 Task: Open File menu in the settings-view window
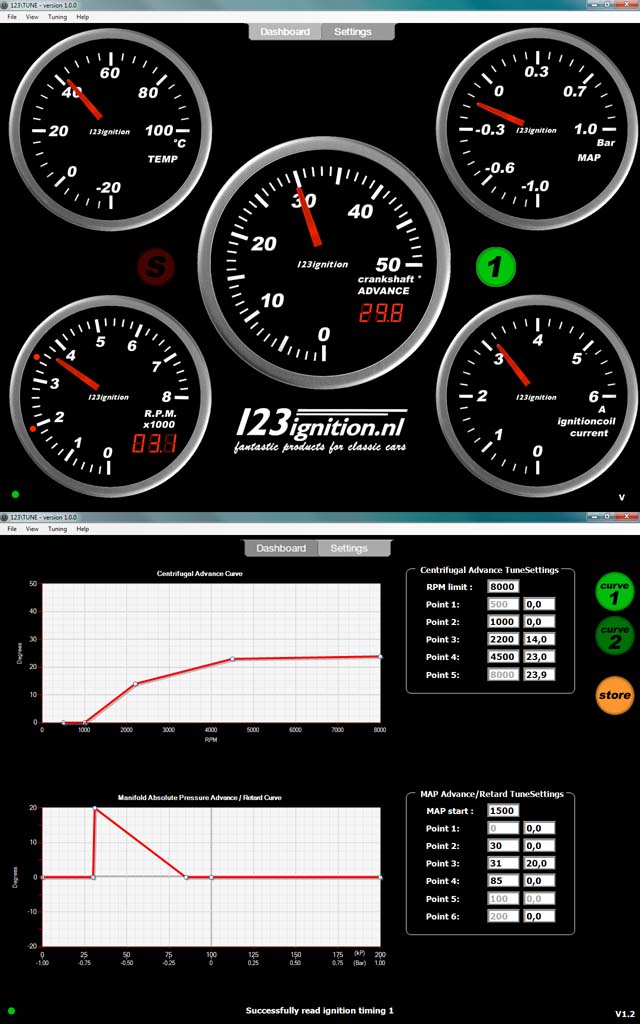[12, 529]
